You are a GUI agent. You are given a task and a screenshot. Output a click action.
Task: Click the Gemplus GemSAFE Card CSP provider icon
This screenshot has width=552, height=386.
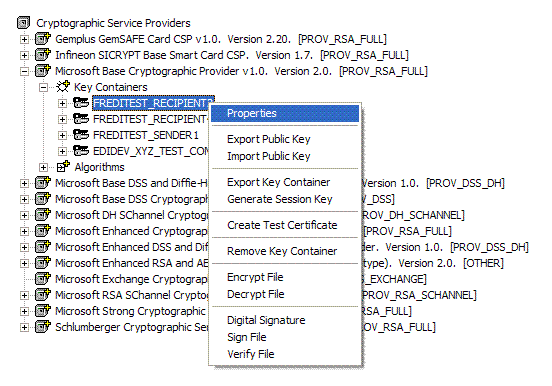click(43, 39)
